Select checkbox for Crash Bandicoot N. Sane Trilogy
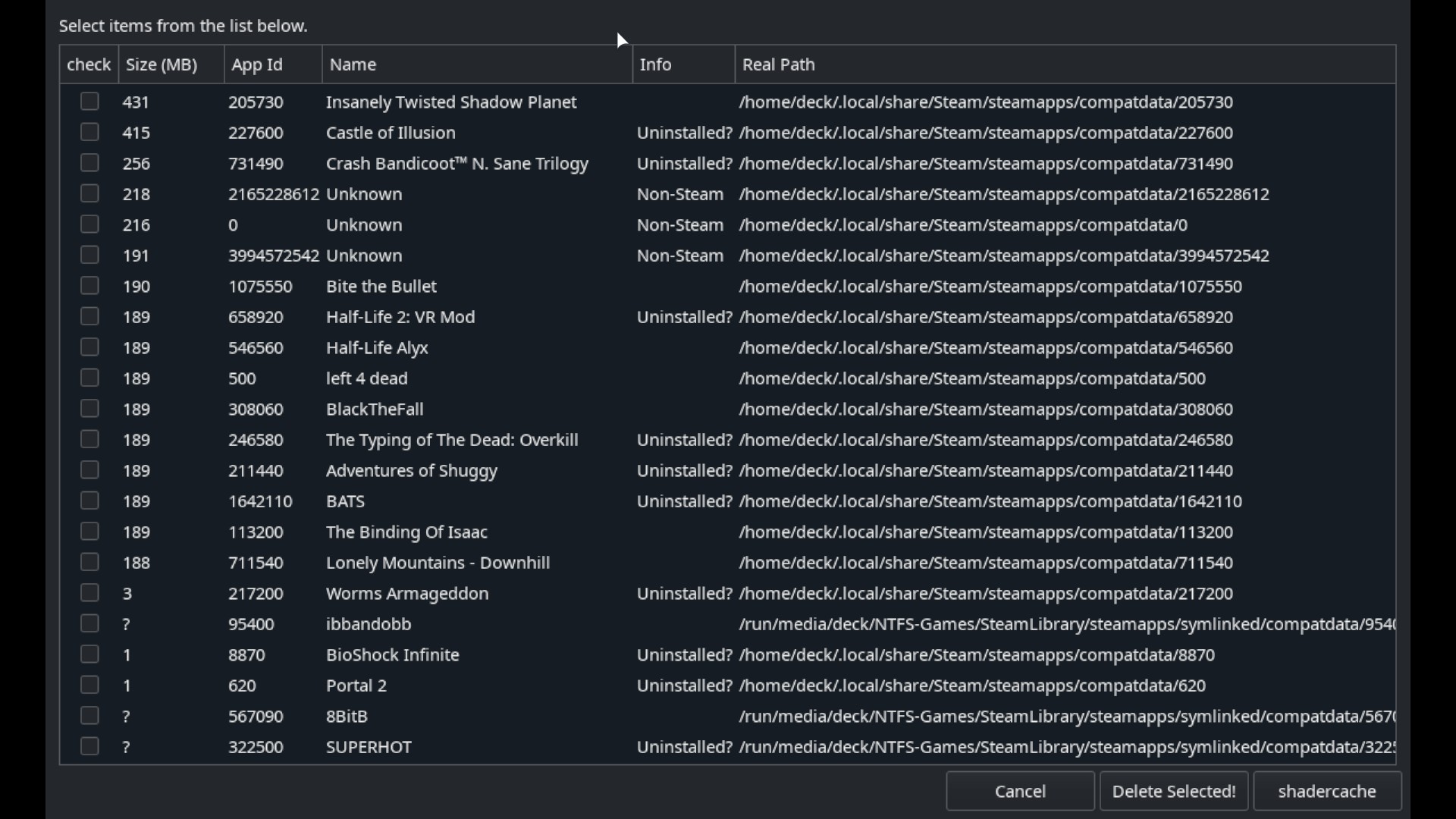The width and height of the screenshot is (1456, 819). 89,163
